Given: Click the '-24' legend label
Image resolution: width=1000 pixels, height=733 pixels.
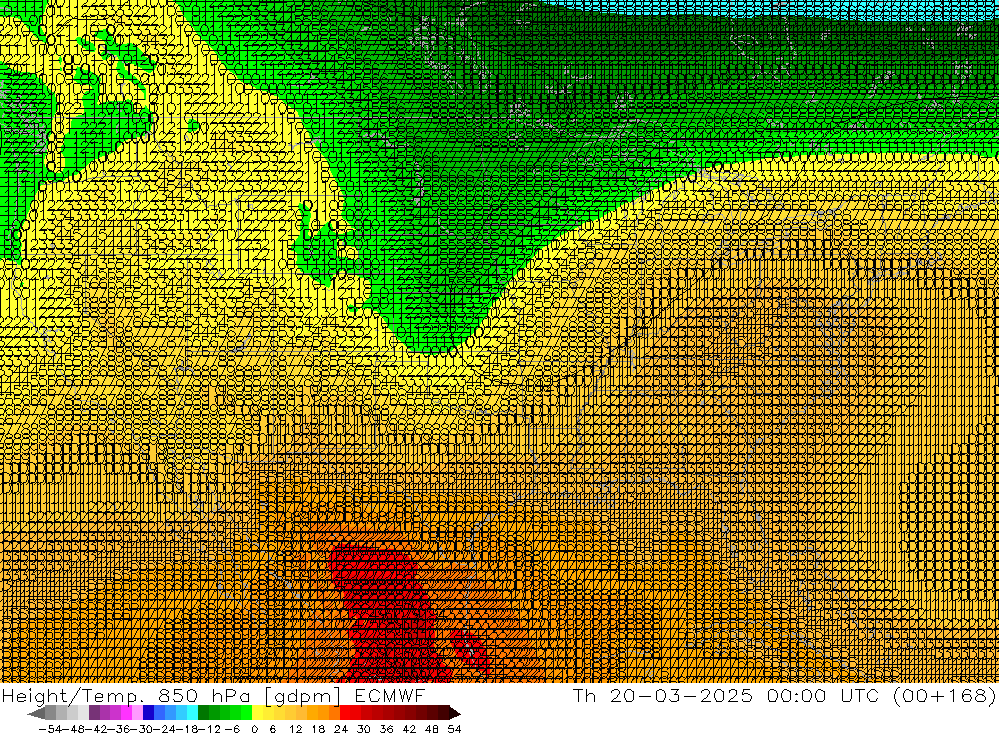Looking at the screenshot, I should point(165,729).
